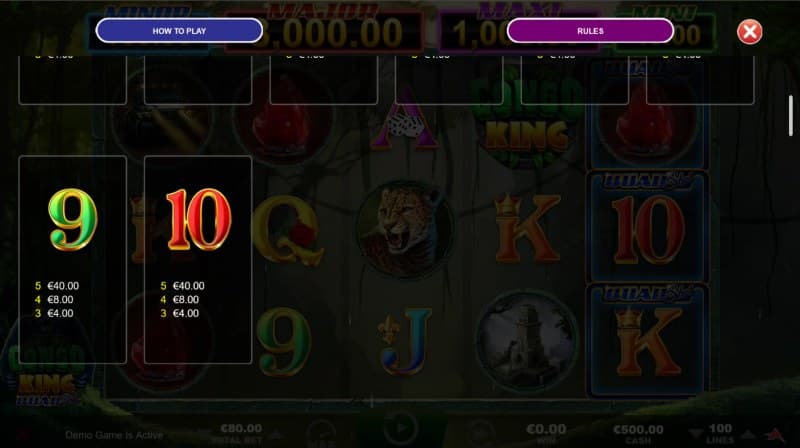Increase lines with up arrow
Screen dimensions: 800x448
pyautogui.click(x=748, y=433)
